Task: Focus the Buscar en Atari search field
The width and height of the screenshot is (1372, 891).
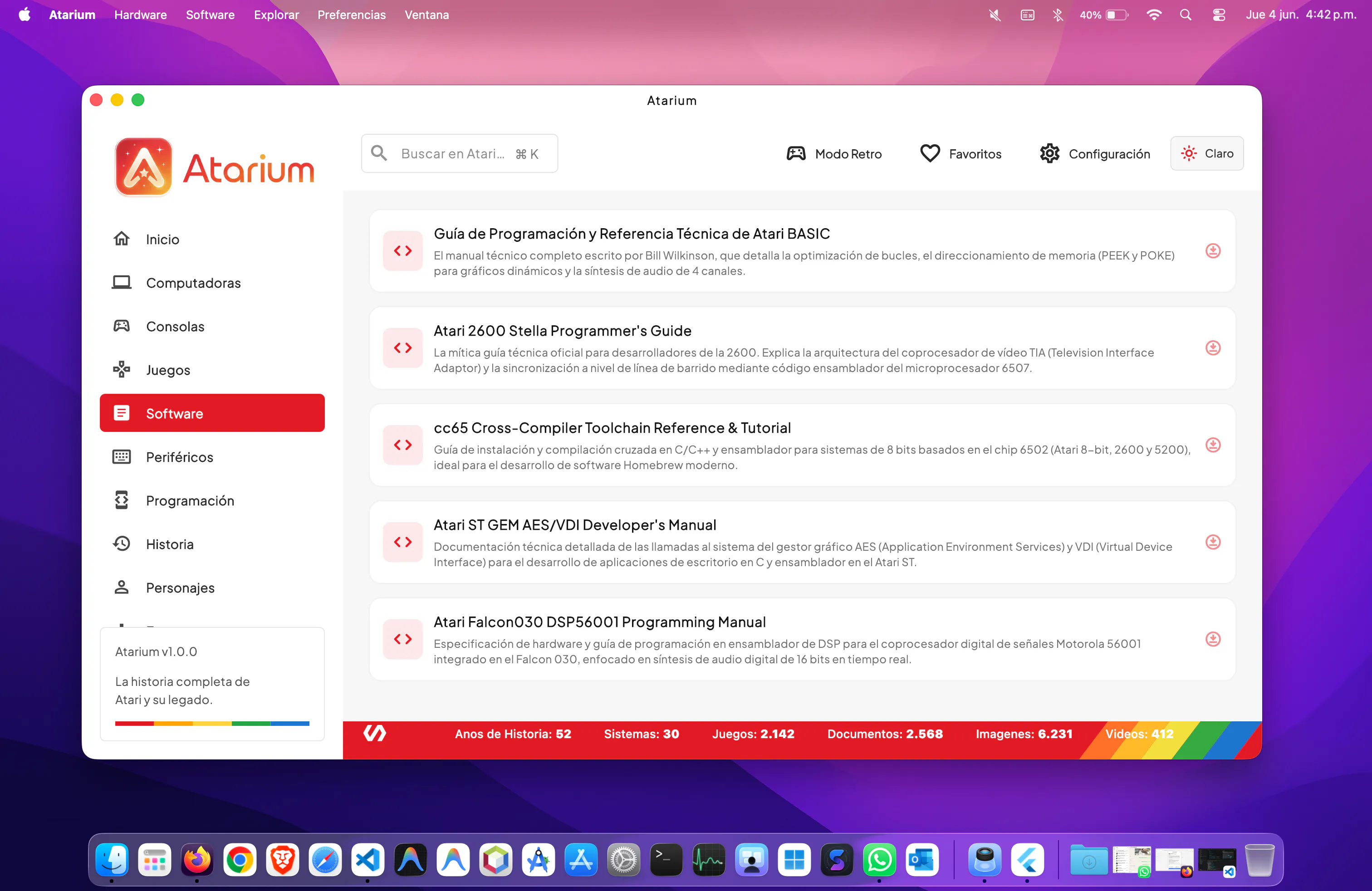Action: click(460, 153)
